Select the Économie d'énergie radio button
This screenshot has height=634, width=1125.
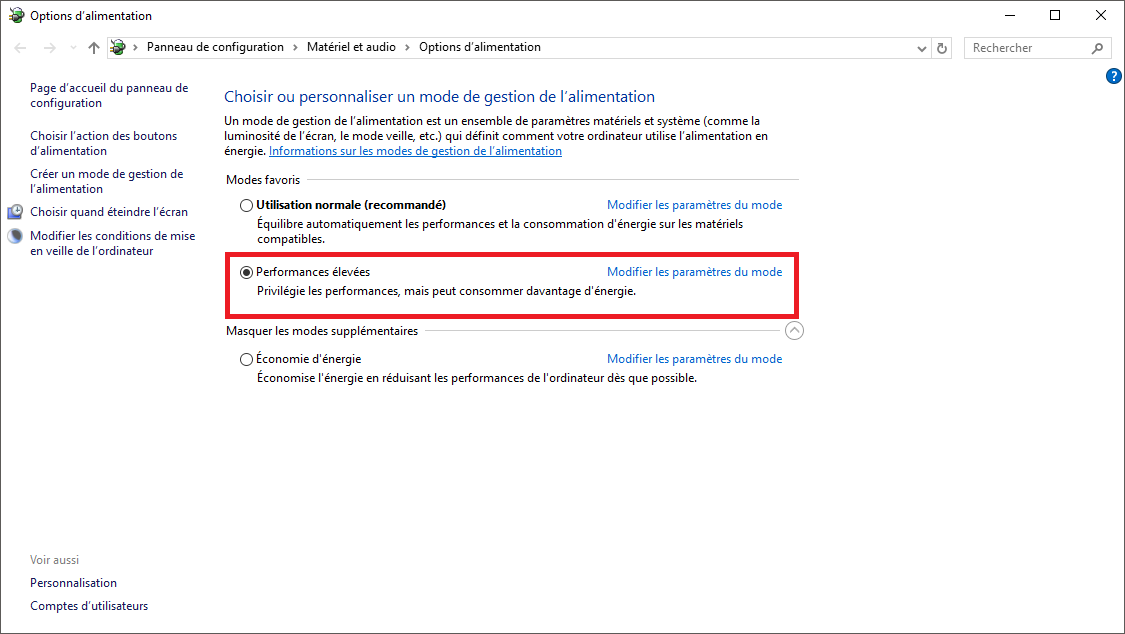[x=247, y=359]
